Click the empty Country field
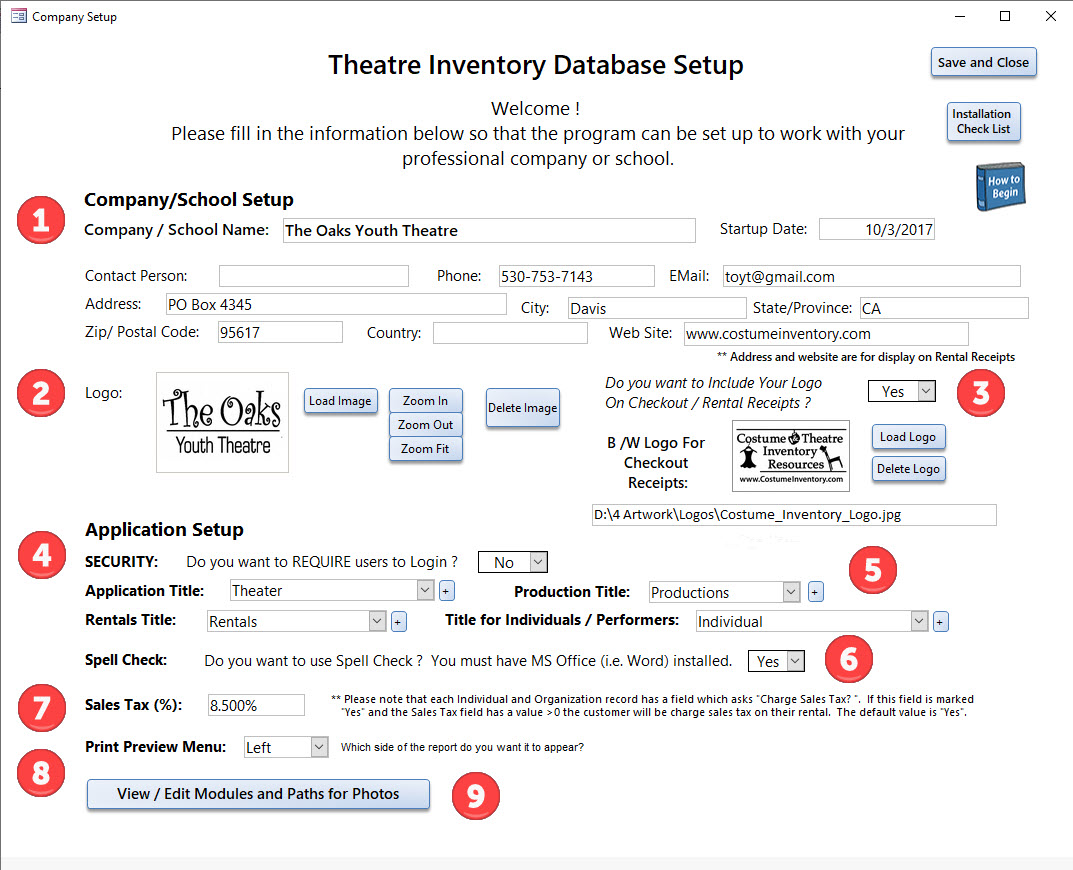Screen dimensions: 1073x870 510,333
